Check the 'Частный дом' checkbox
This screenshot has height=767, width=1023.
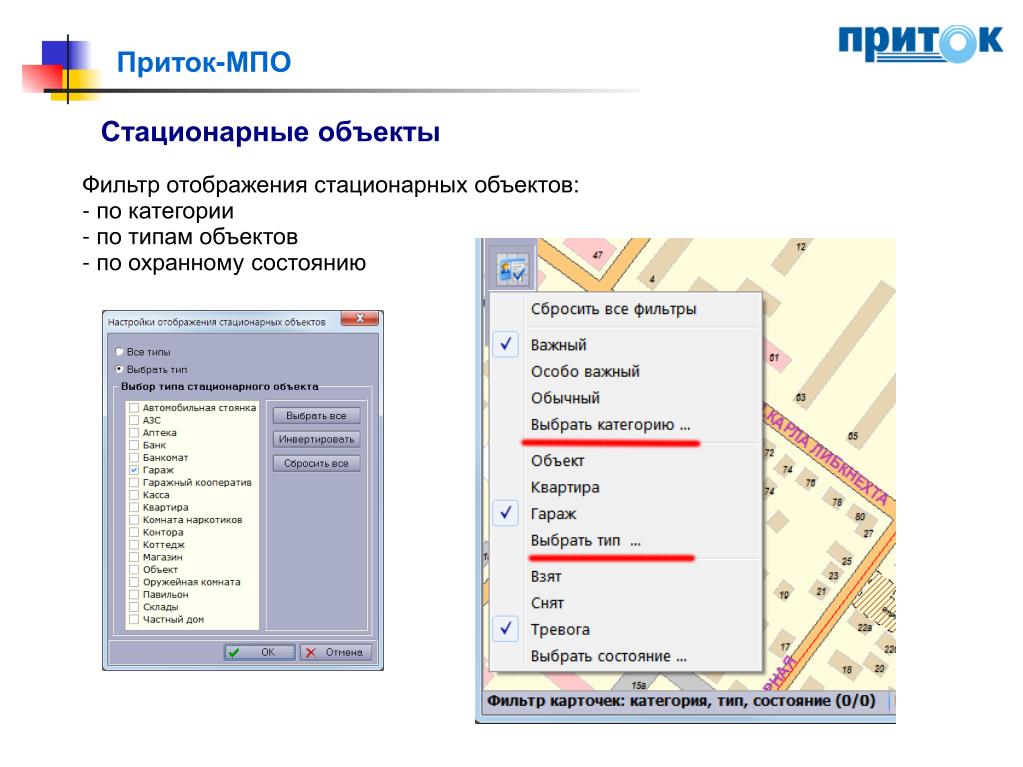point(134,620)
